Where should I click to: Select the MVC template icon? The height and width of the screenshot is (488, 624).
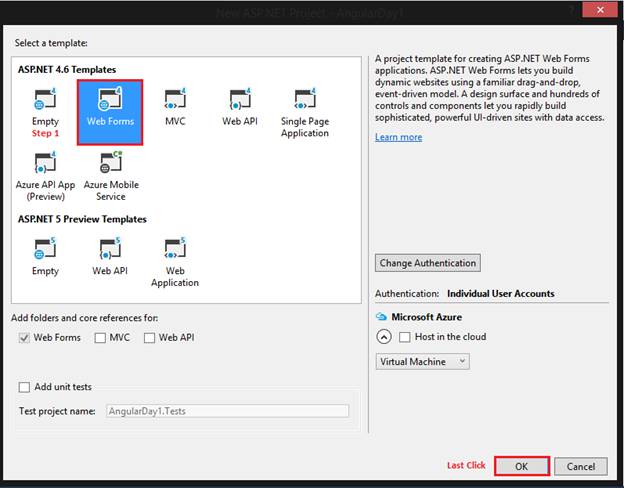click(175, 99)
